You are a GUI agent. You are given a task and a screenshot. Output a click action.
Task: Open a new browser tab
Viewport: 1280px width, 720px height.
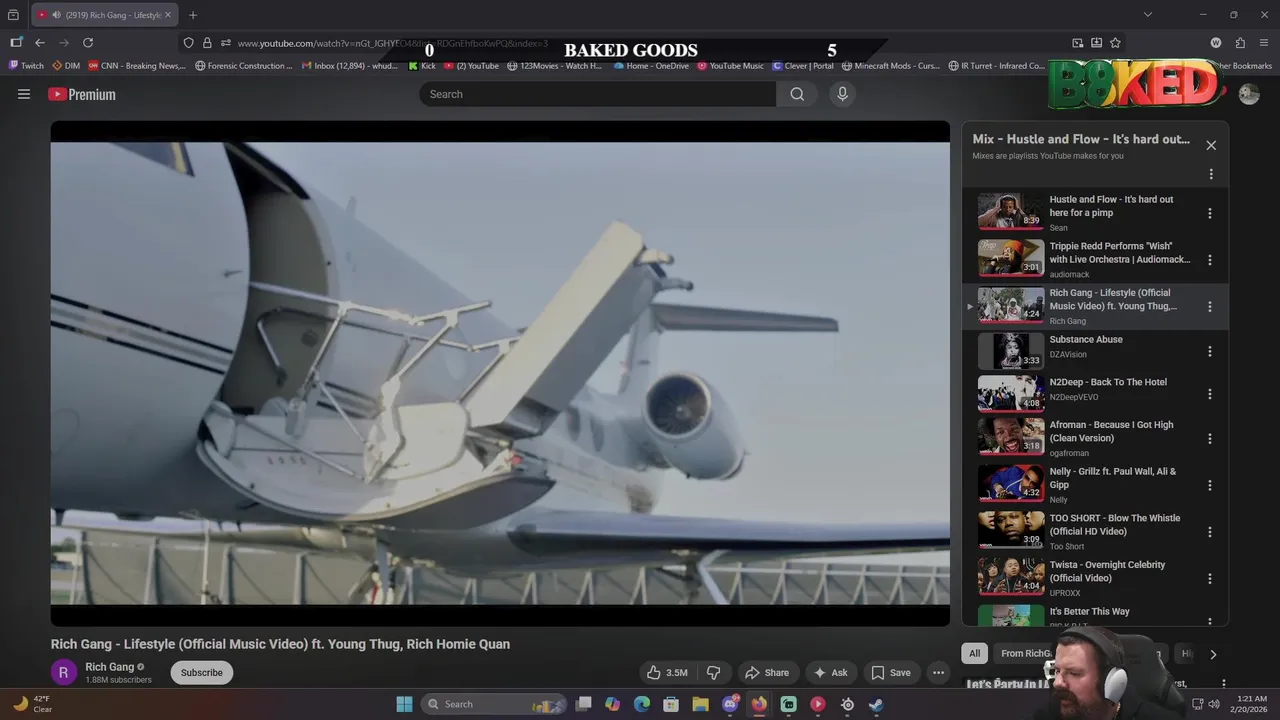point(193,15)
